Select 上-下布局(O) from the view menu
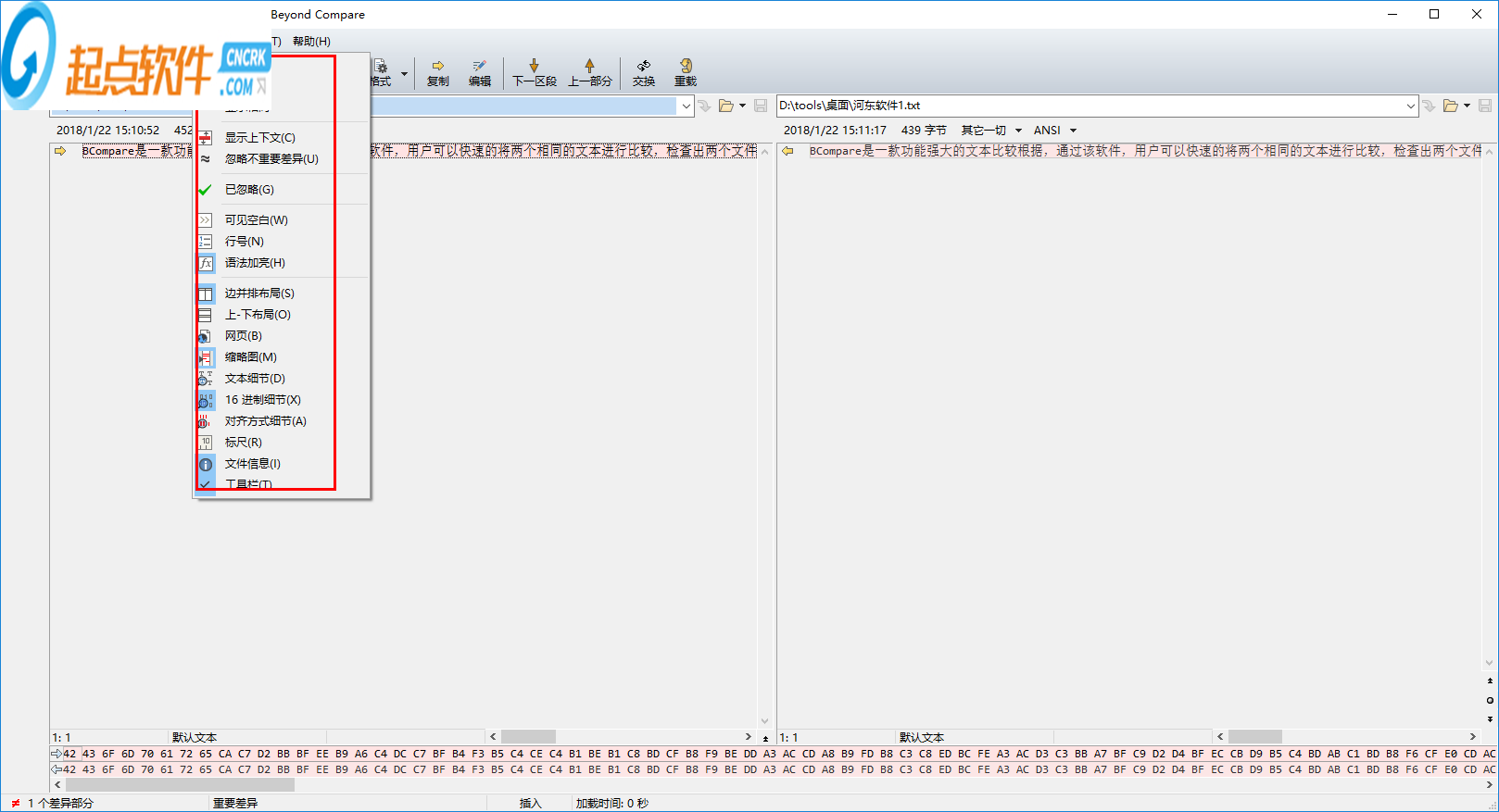This screenshot has height=812, width=1499. coord(258,315)
